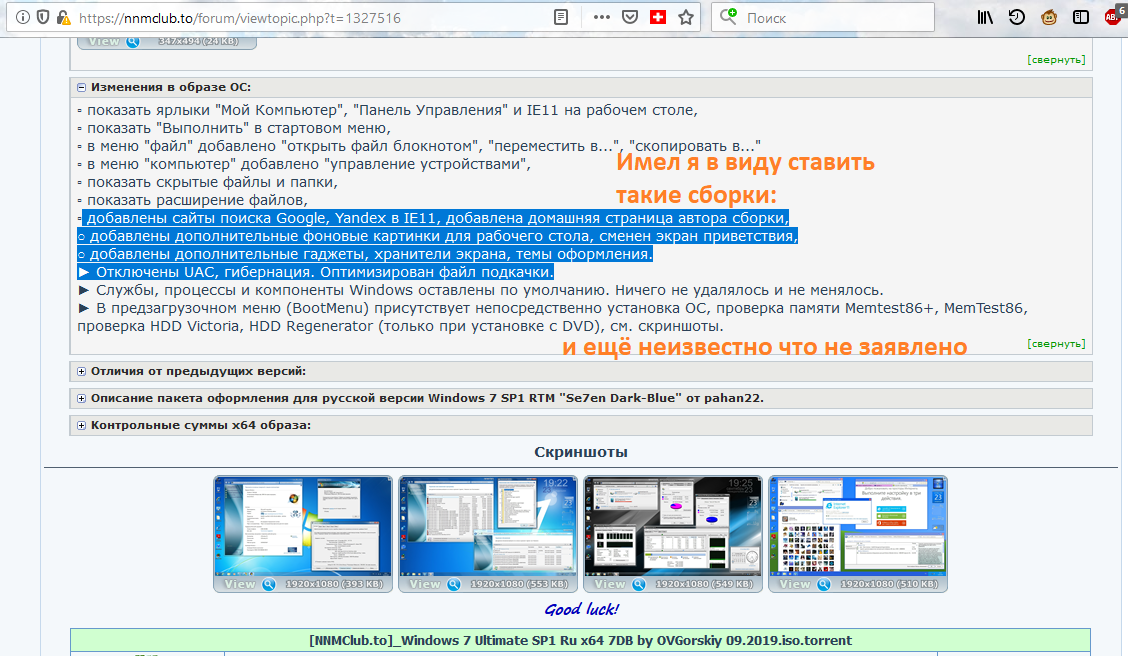Click the "Скриншоты" heading
Screen dimensions: 1128x656
(x=581, y=452)
